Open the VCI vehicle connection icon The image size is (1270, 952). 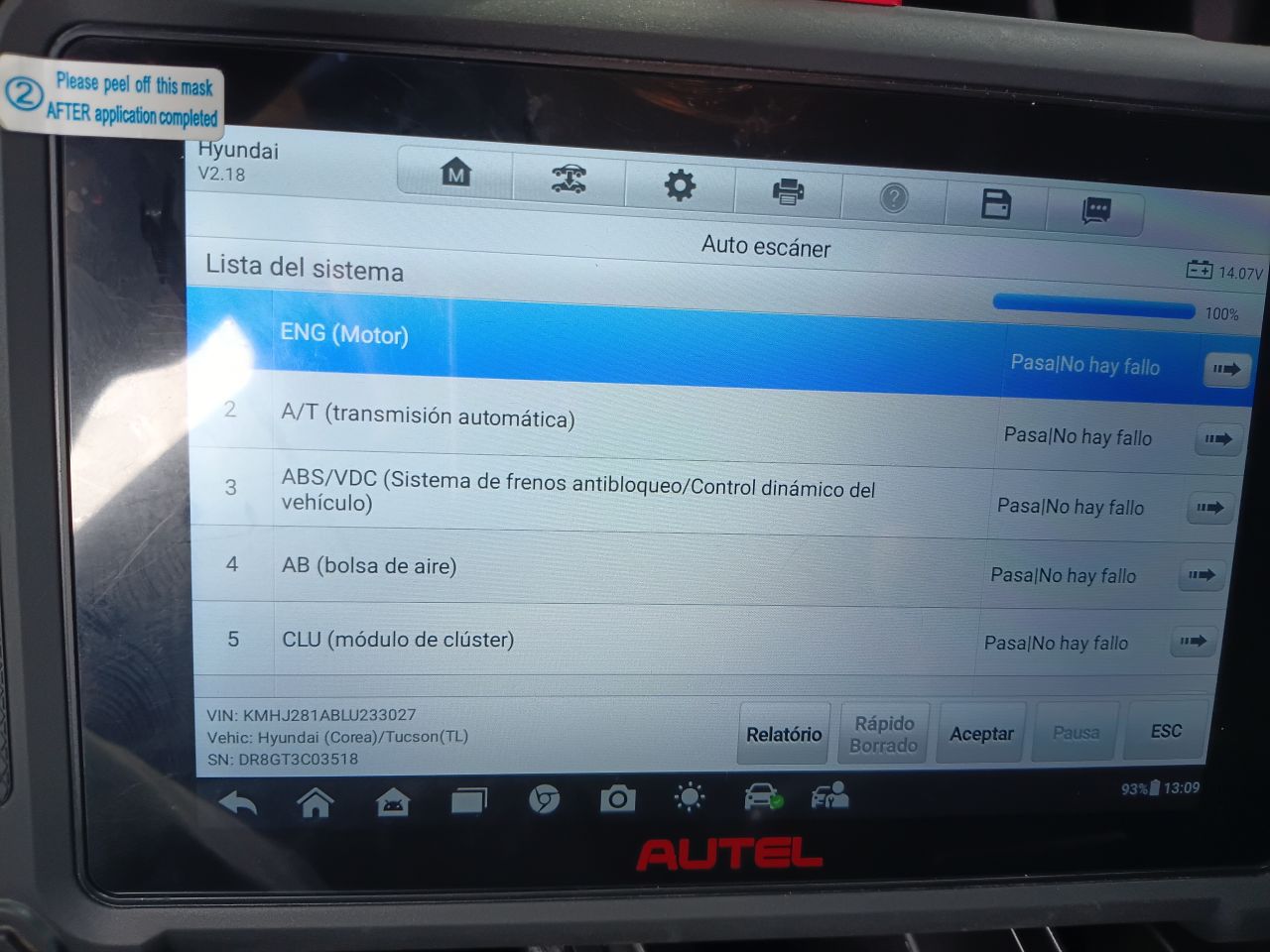click(763, 796)
